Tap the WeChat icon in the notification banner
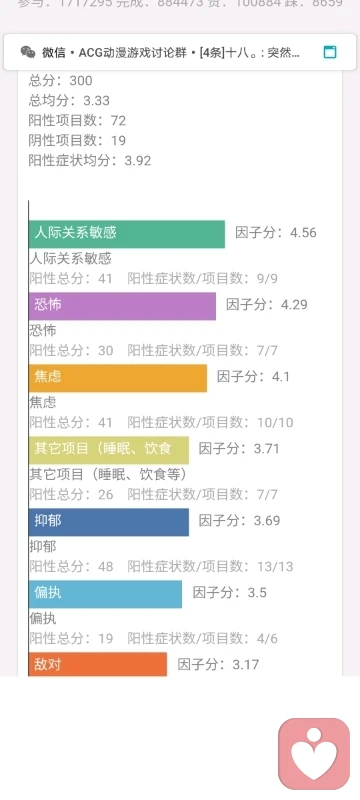 tap(28, 52)
